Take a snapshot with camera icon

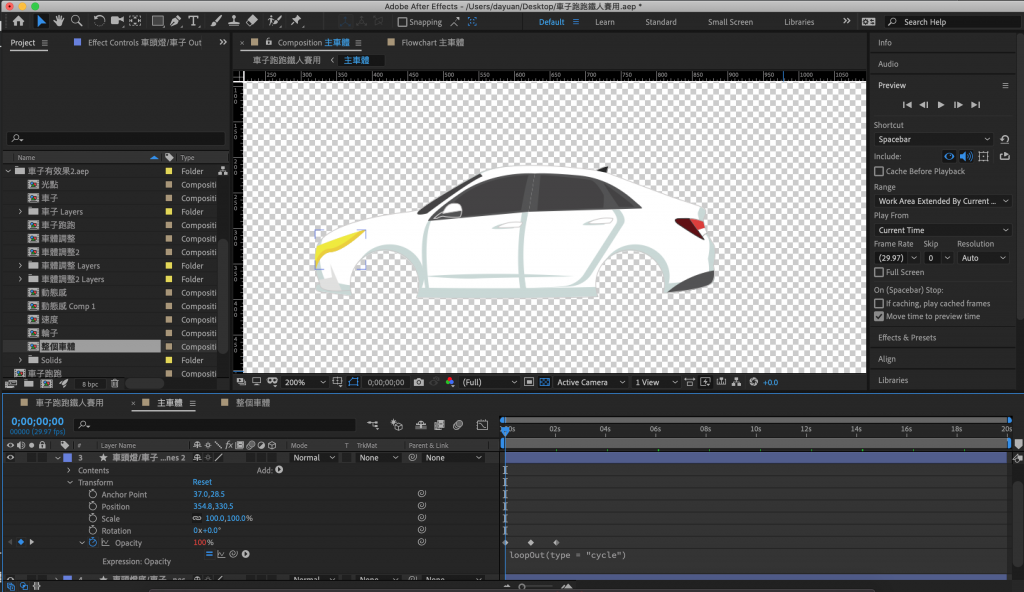(418, 382)
